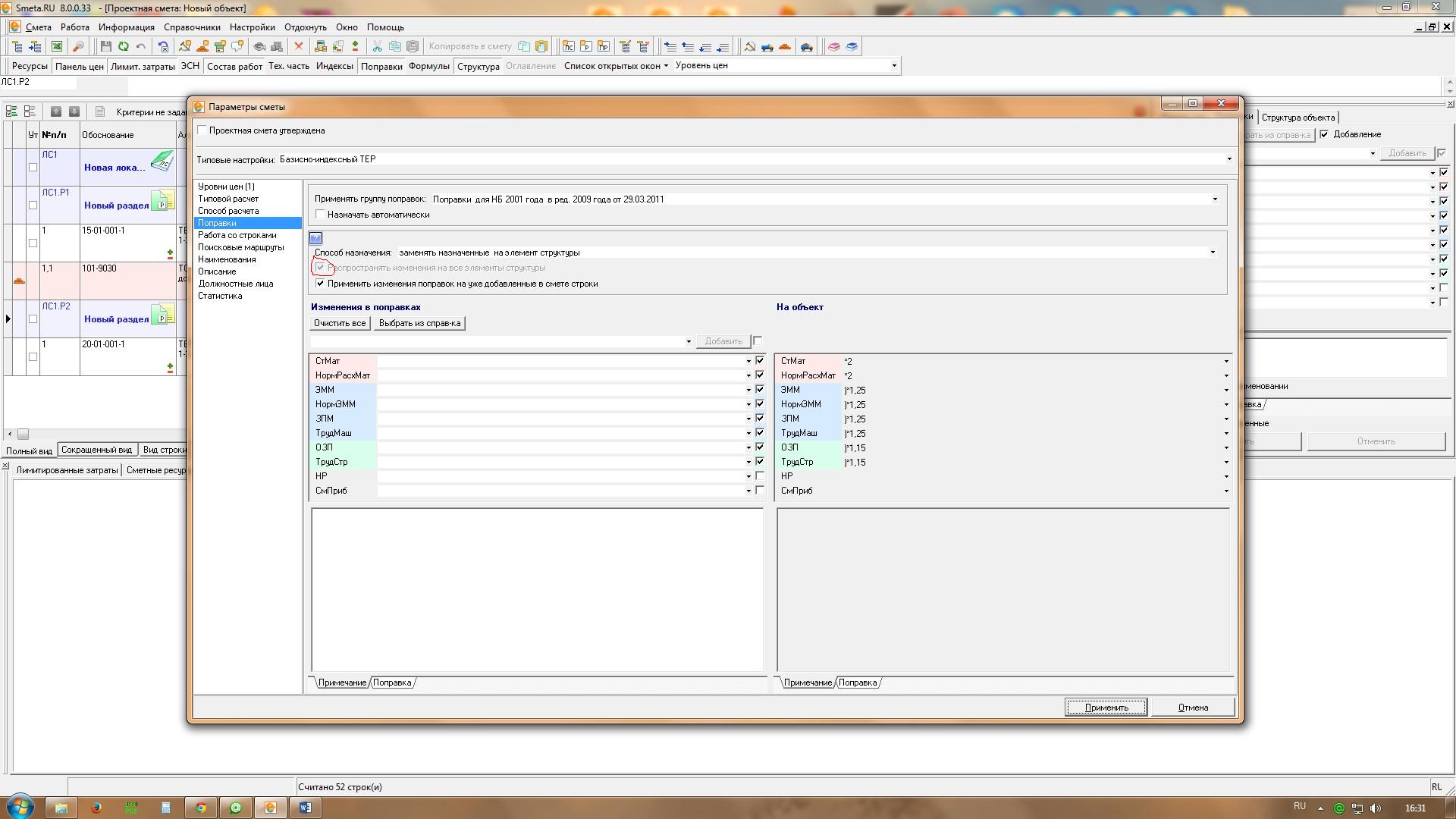Switch to Индексы tab
Screen dimensions: 1456x819
pos(334,66)
